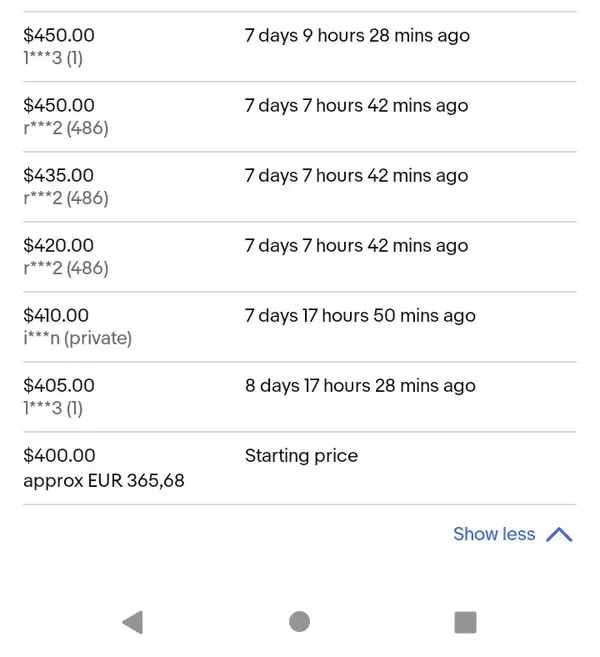Tap the $405.00 bid amount
The image size is (600, 657).
[x=59, y=385]
